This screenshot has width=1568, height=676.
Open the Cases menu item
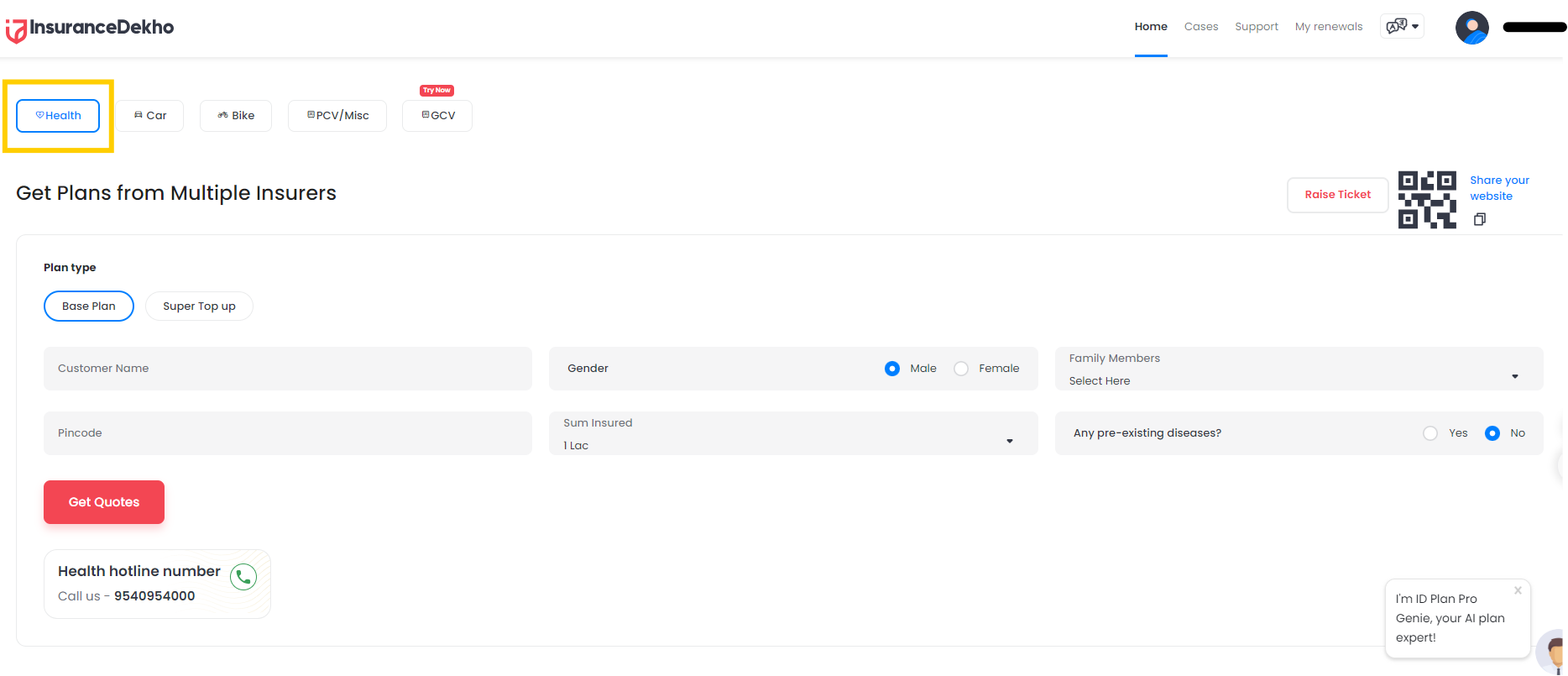coord(1200,27)
